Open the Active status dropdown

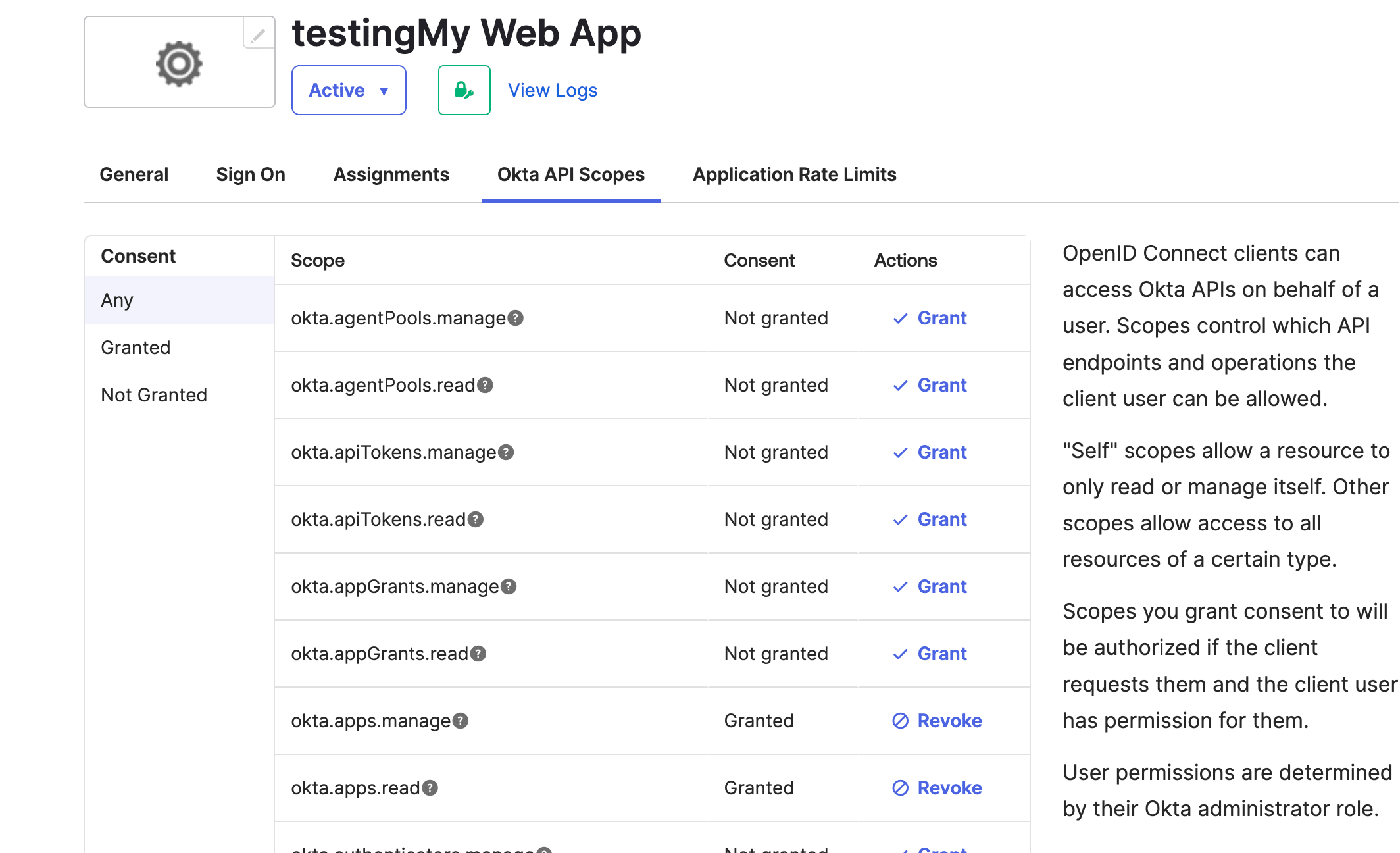(349, 90)
